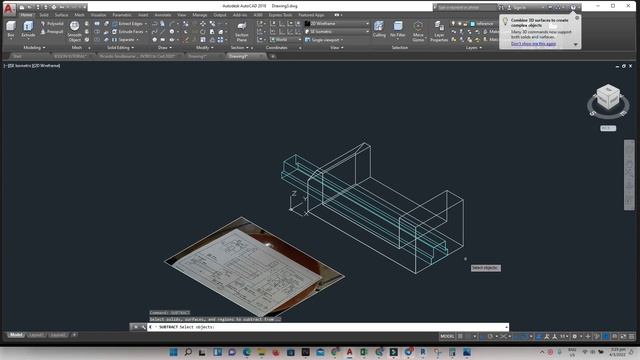Click the Excel icon in the taskbar
Image resolution: width=640 pixels, height=360 pixels.
364,352
